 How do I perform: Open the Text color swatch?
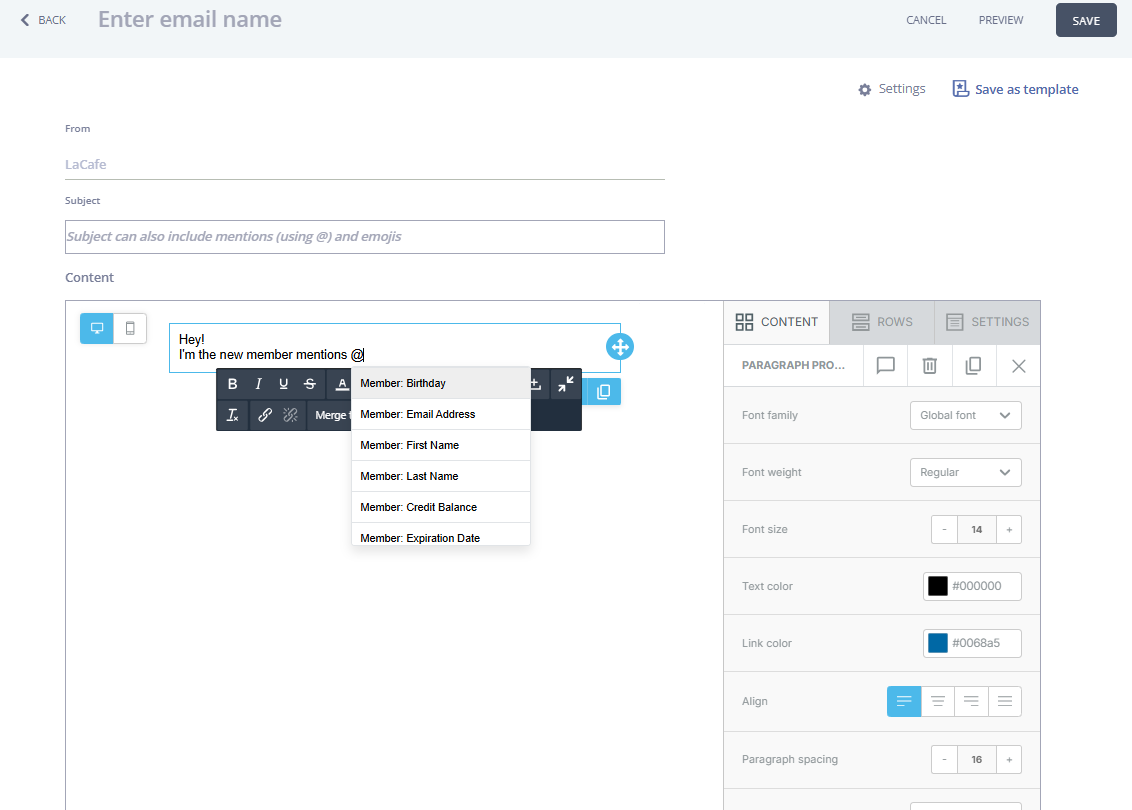click(x=938, y=586)
